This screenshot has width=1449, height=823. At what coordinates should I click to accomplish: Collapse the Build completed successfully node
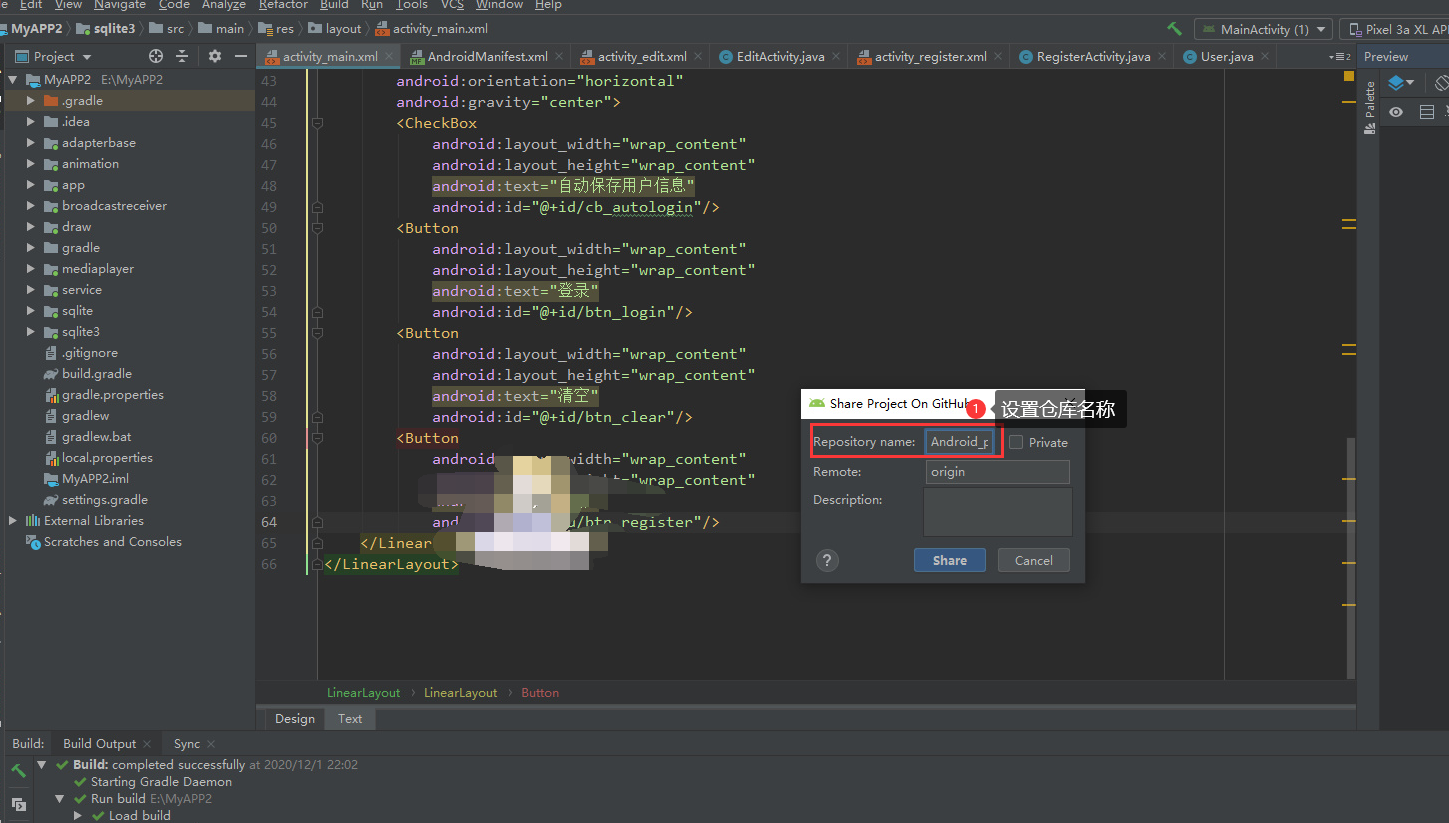[42, 764]
